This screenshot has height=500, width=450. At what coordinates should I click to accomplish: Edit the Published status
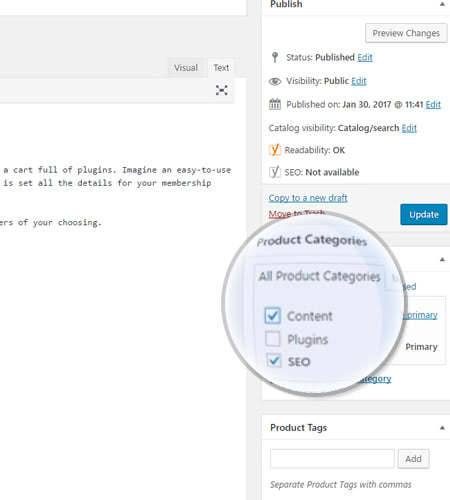(365, 58)
